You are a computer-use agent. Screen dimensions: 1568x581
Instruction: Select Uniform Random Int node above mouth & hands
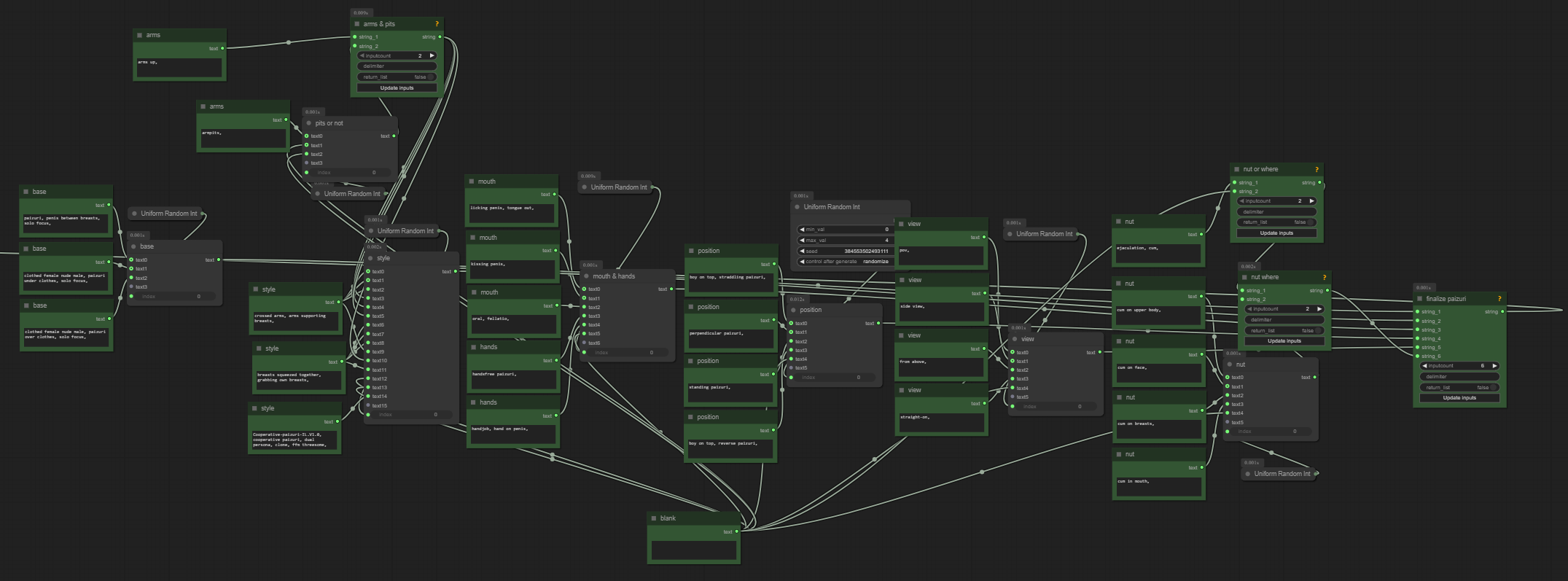click(619, 187)
